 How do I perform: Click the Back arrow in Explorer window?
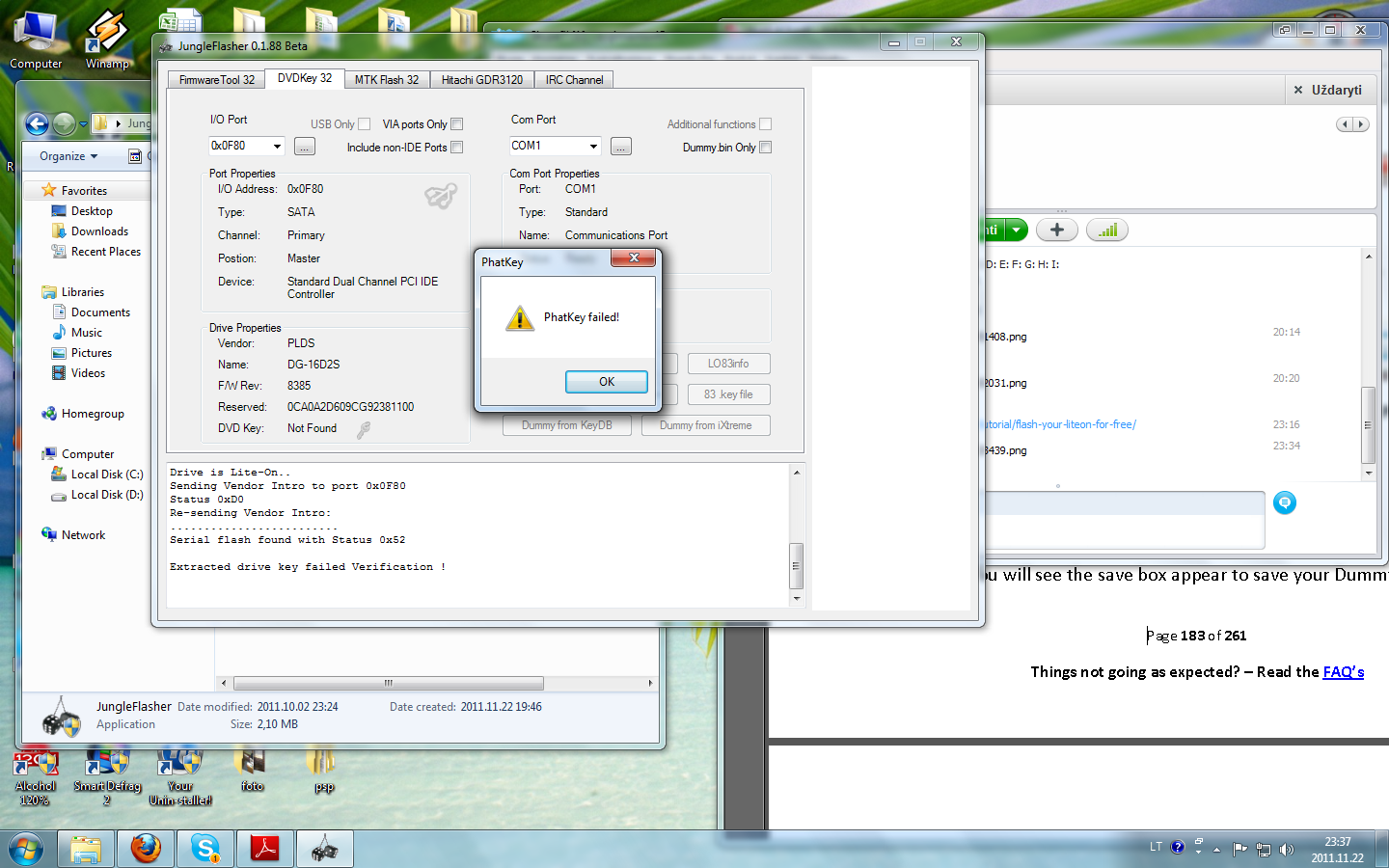click(x=37, y=123)
